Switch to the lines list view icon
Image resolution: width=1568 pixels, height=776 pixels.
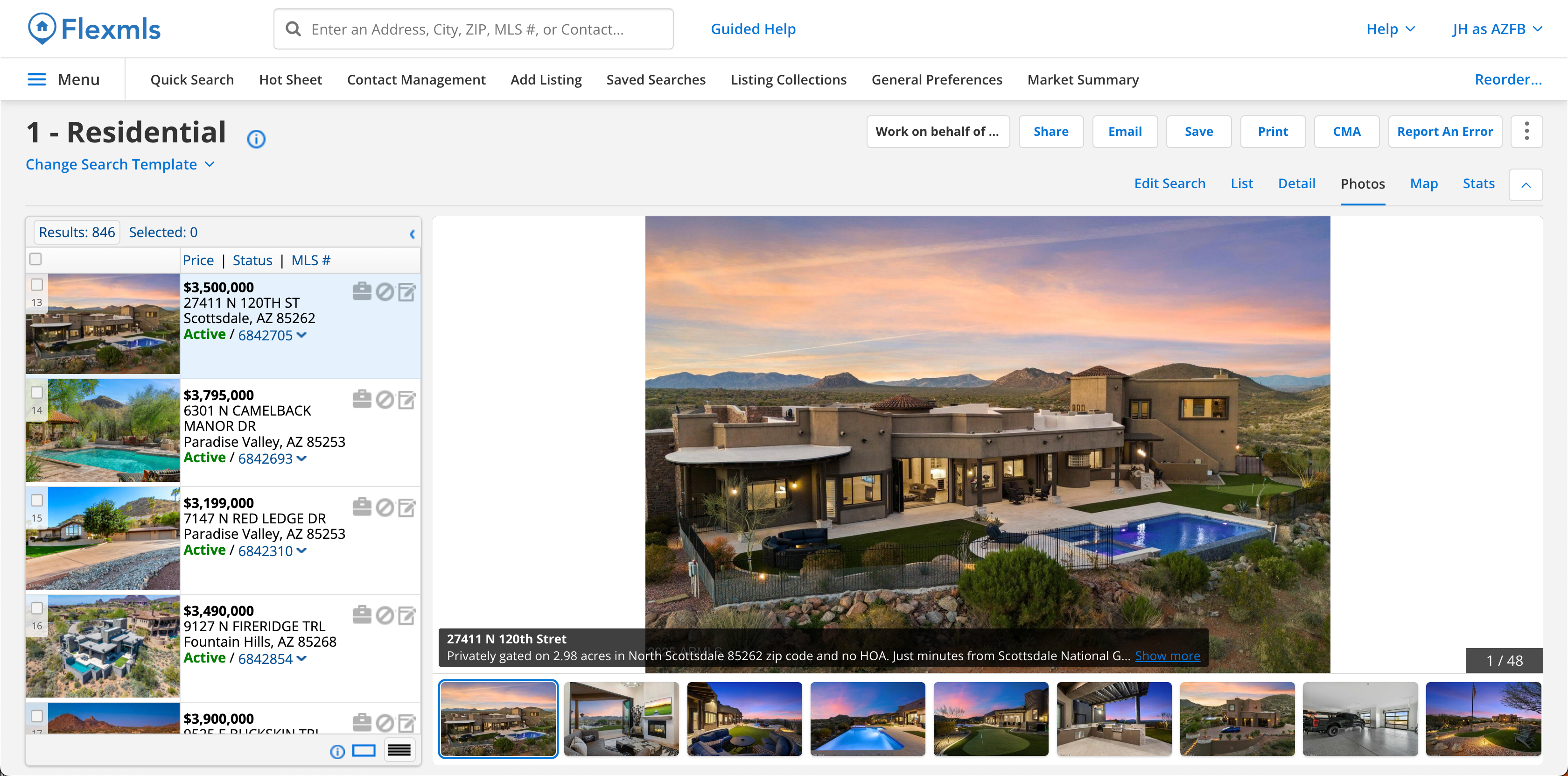pyautogui.click(x=399, y=750)
